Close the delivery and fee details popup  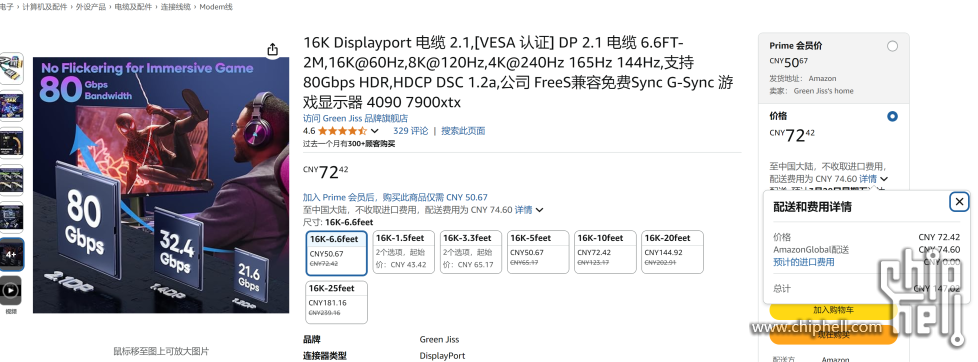tap(959, 202)
